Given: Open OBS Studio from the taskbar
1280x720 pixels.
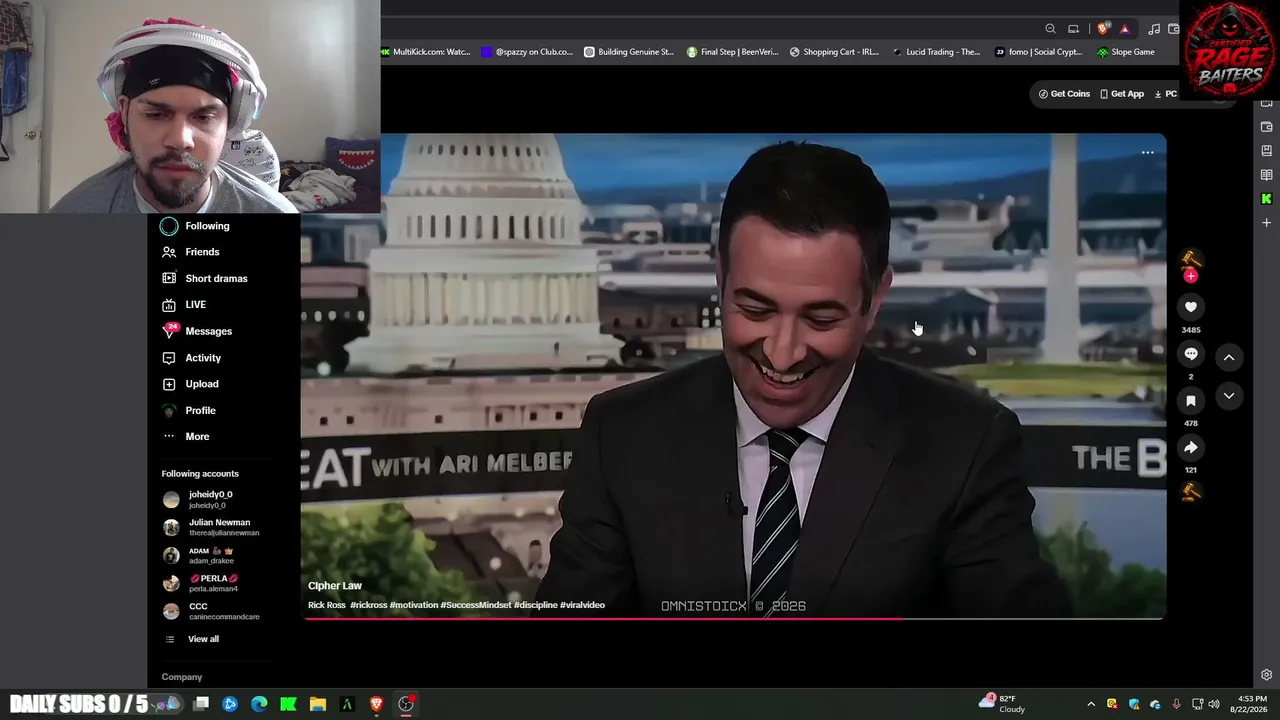Looking at the screenshot, I should click(x=405, y=704).
